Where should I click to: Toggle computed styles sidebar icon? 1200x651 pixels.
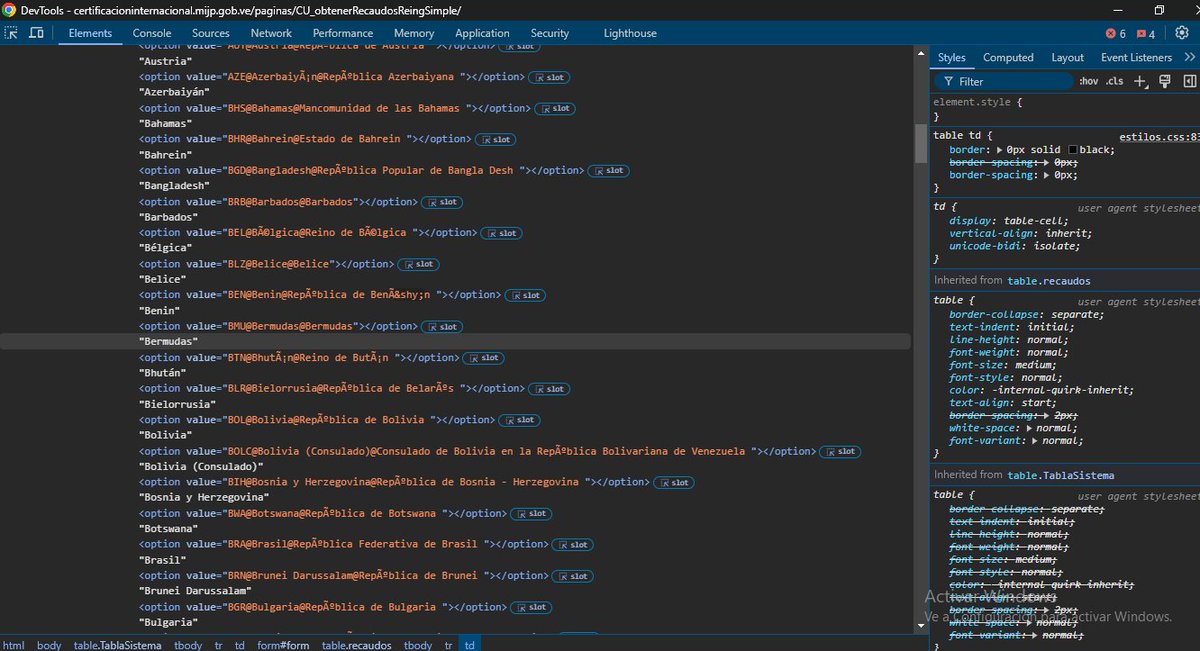click(1188, 81)
